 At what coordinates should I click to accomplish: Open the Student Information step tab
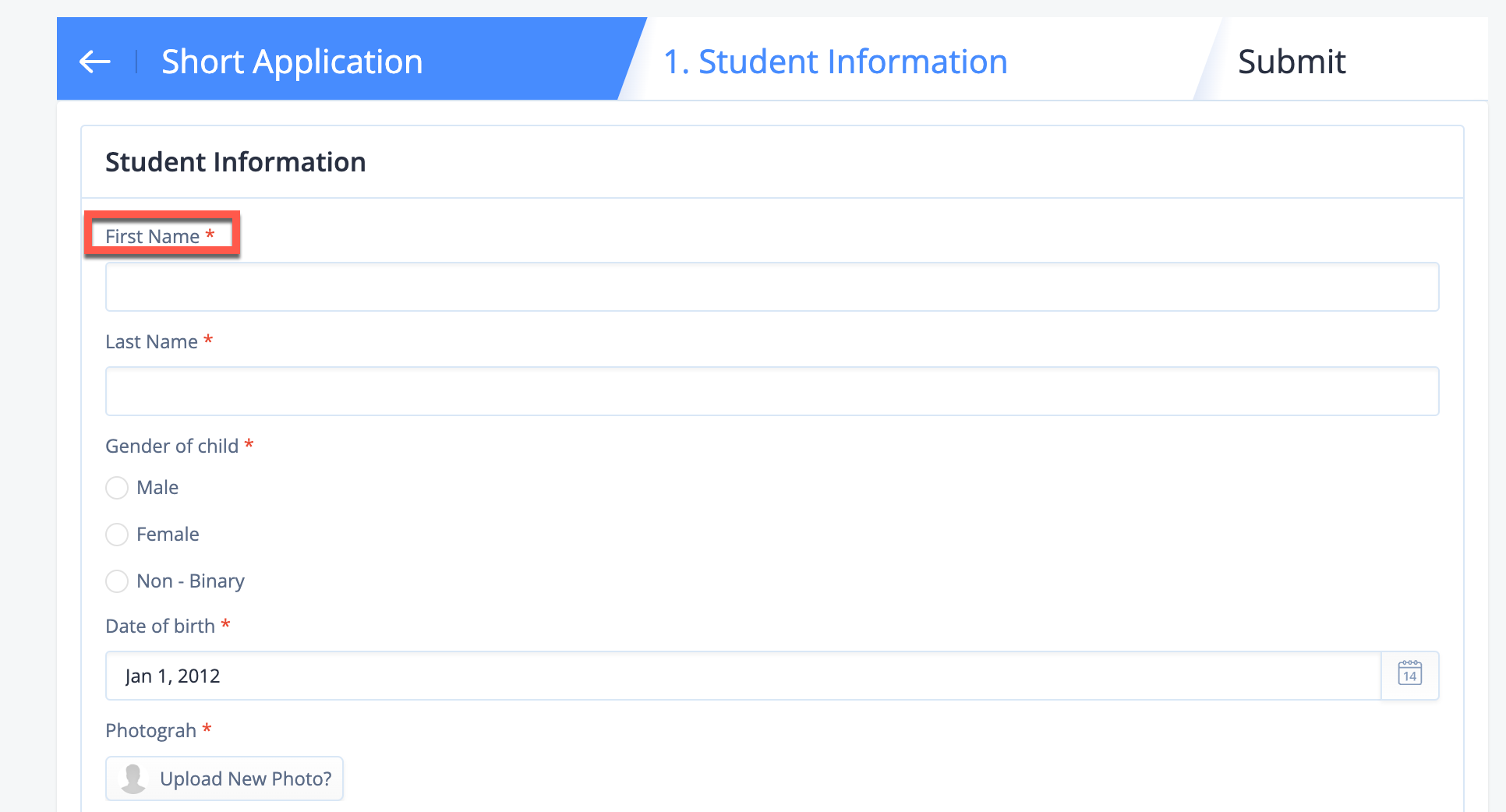tap(835, 62)
